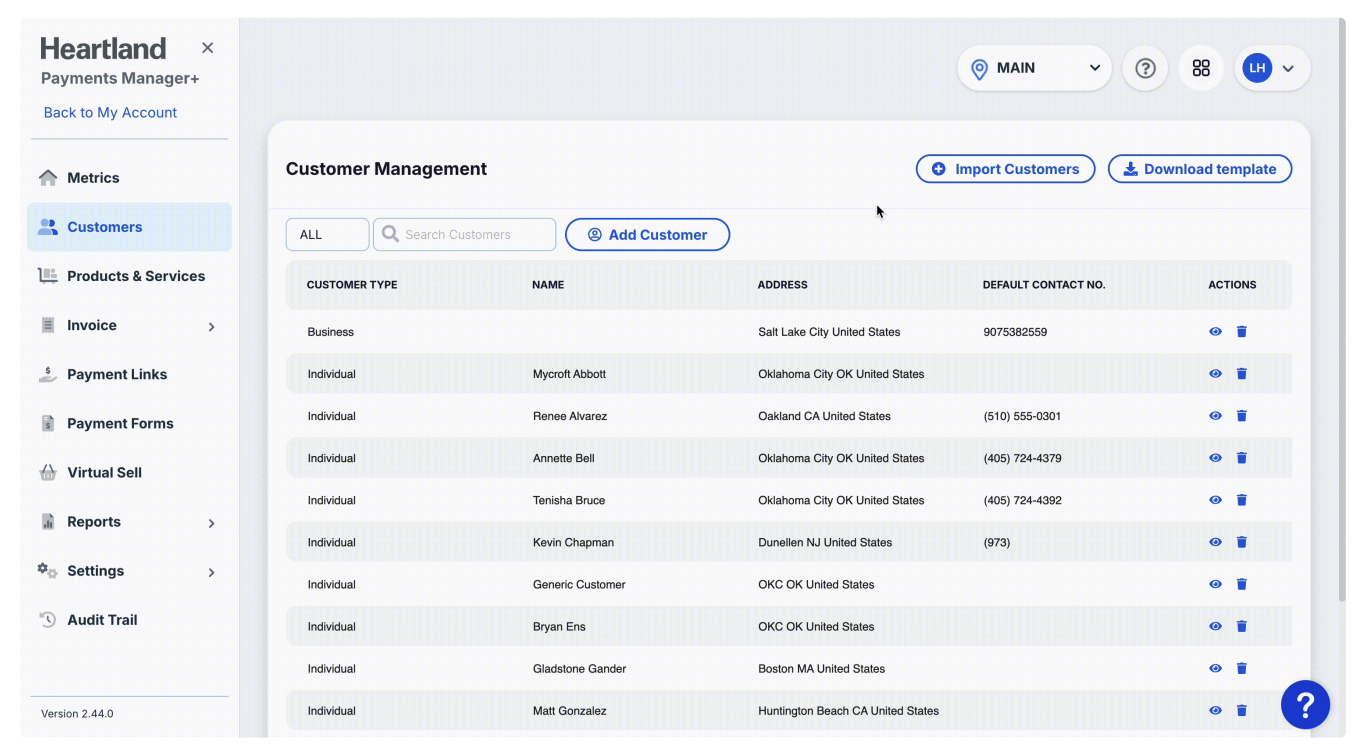The image size is (1366, 754).
Task: Go to Audit Trail in sidebar
Action: (102, 620)
